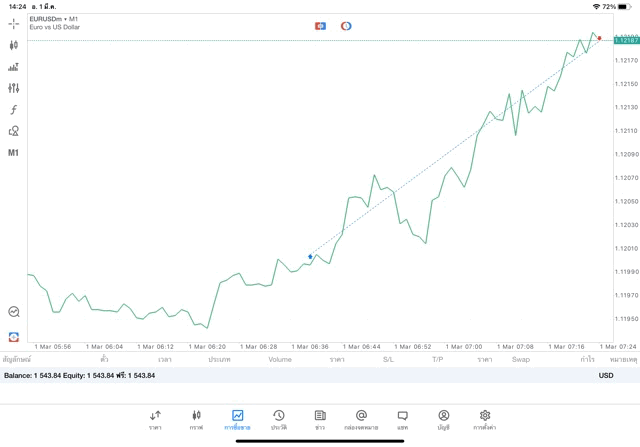
Task: Tap the red-blue circular clock icon at top
Action: tap(346, 26)
